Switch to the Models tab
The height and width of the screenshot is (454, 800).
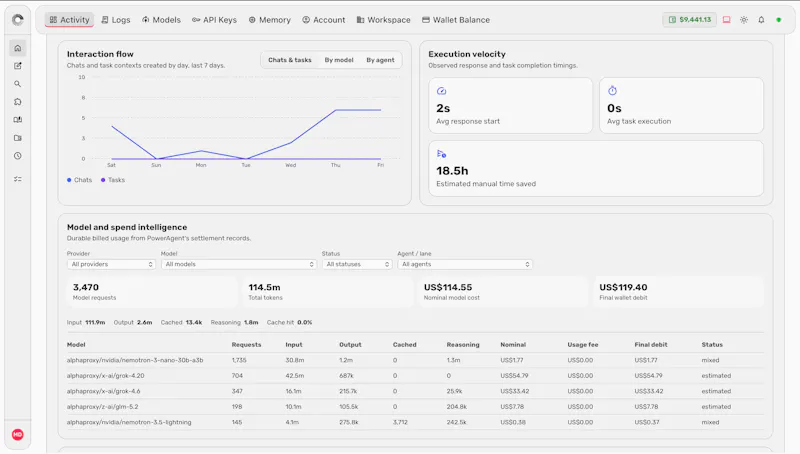pyautogui.click(x=161, y=20)
